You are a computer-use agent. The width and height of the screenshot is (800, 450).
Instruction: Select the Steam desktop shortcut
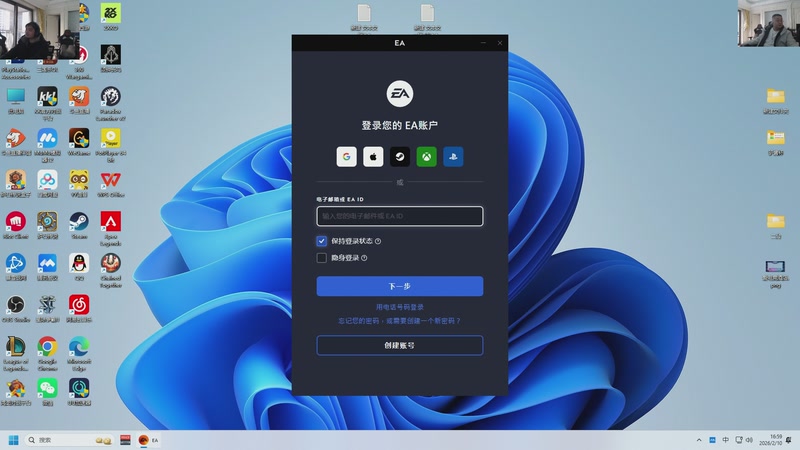click(79, 226)
